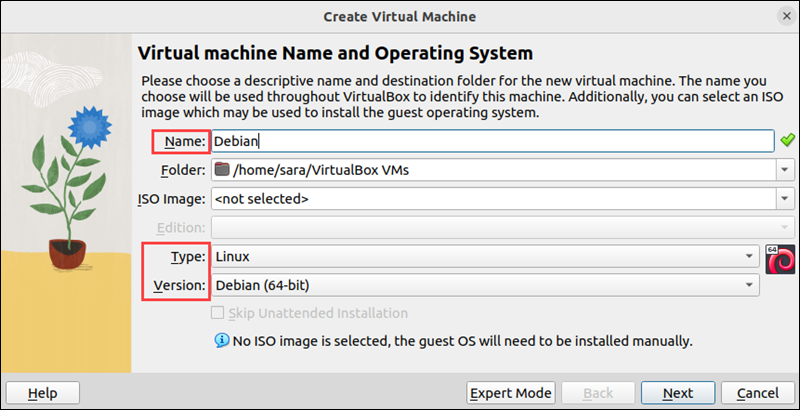Click the Virtual machine Name and Operating System heading
The height and width of the screenshot is (410, 800).
[x=336, y=53]
